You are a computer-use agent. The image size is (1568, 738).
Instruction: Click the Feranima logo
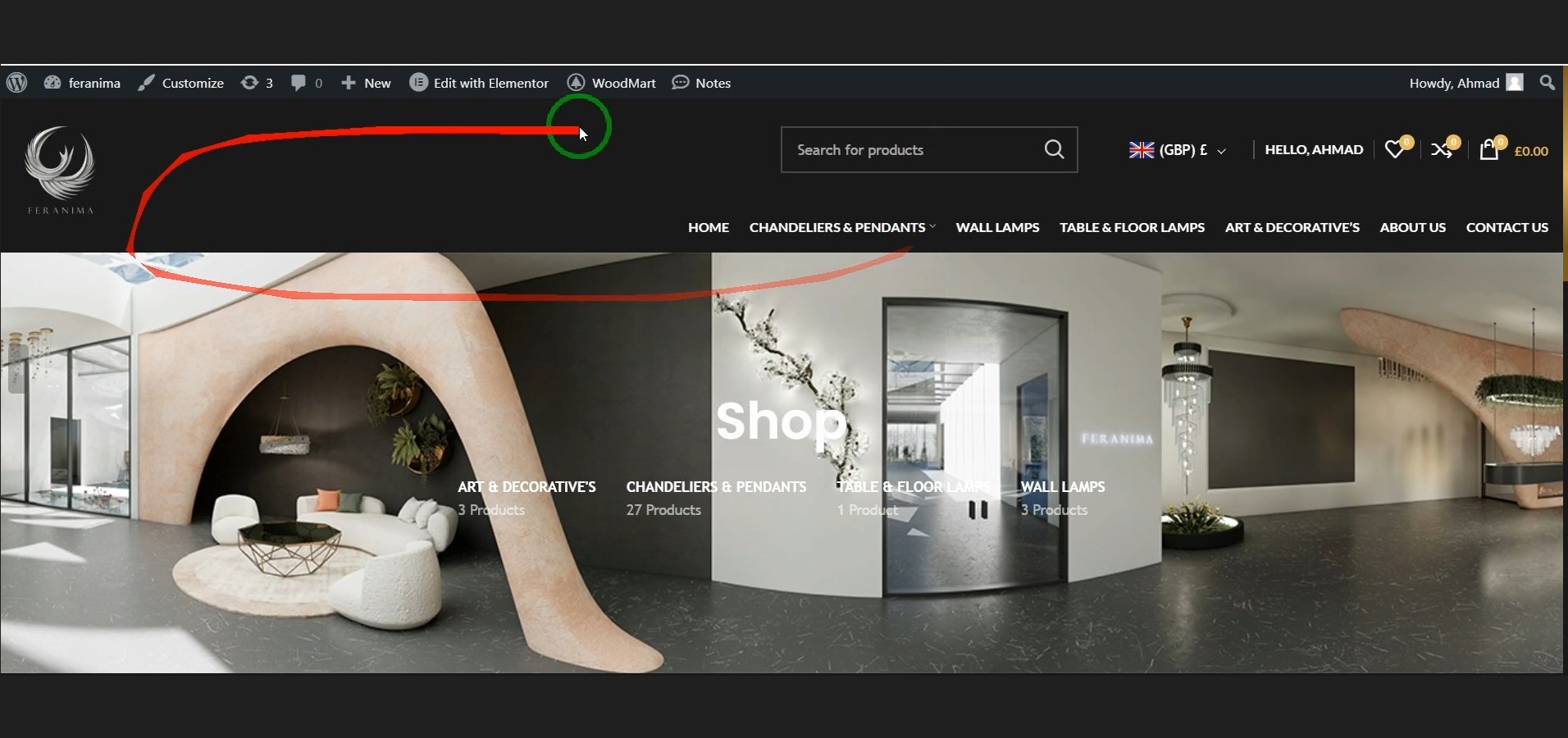[x=60, y=170]
